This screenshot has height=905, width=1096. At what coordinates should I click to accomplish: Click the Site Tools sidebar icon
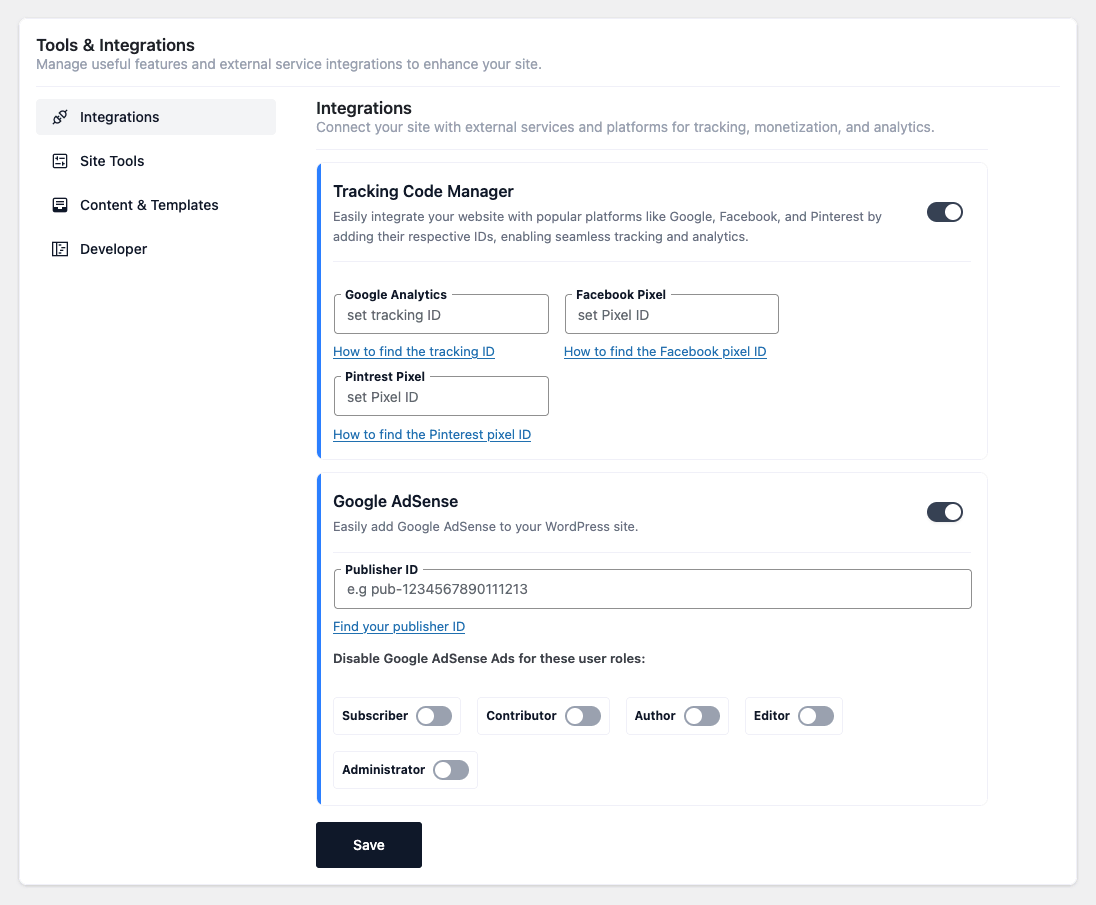[x=60, y=161]
